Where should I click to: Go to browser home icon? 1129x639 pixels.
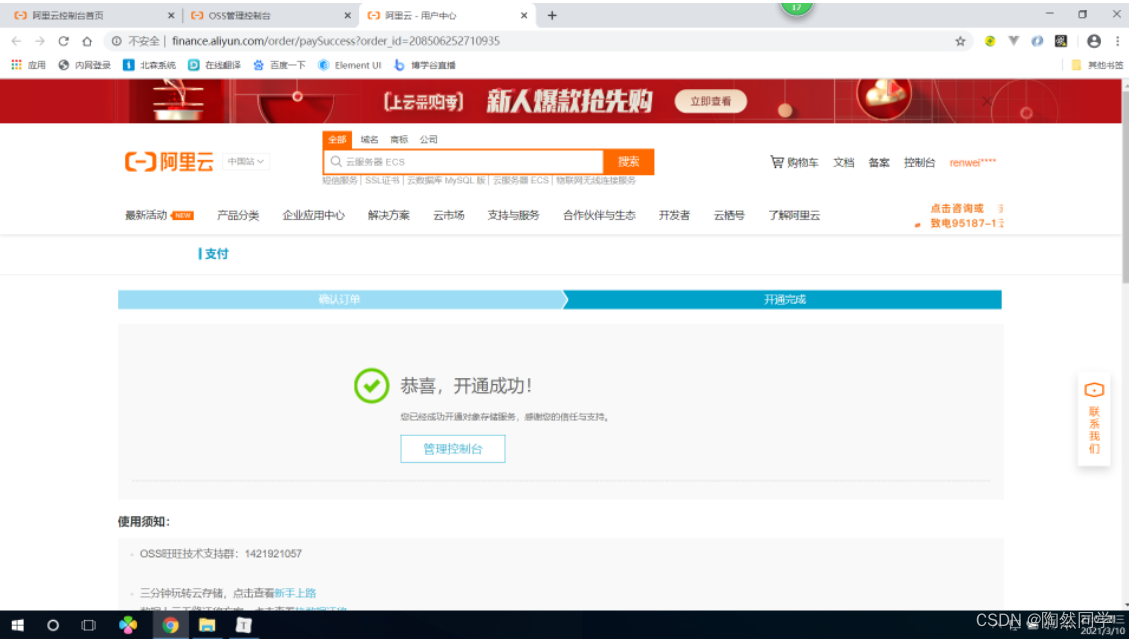(x=87, y=41)
